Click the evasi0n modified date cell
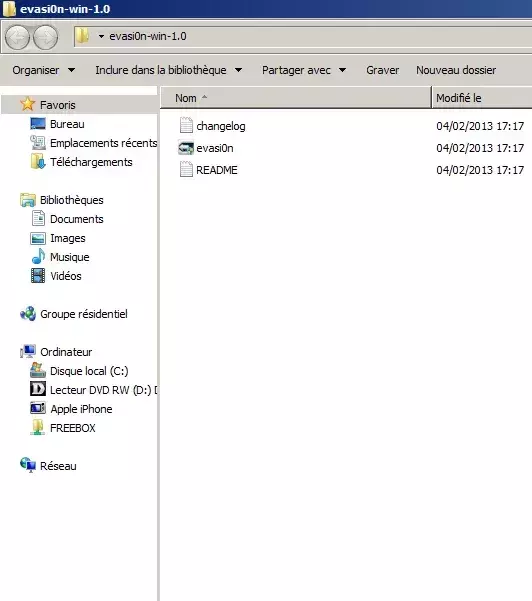Screen dimensions: 532x601 [x=480, y=148]
